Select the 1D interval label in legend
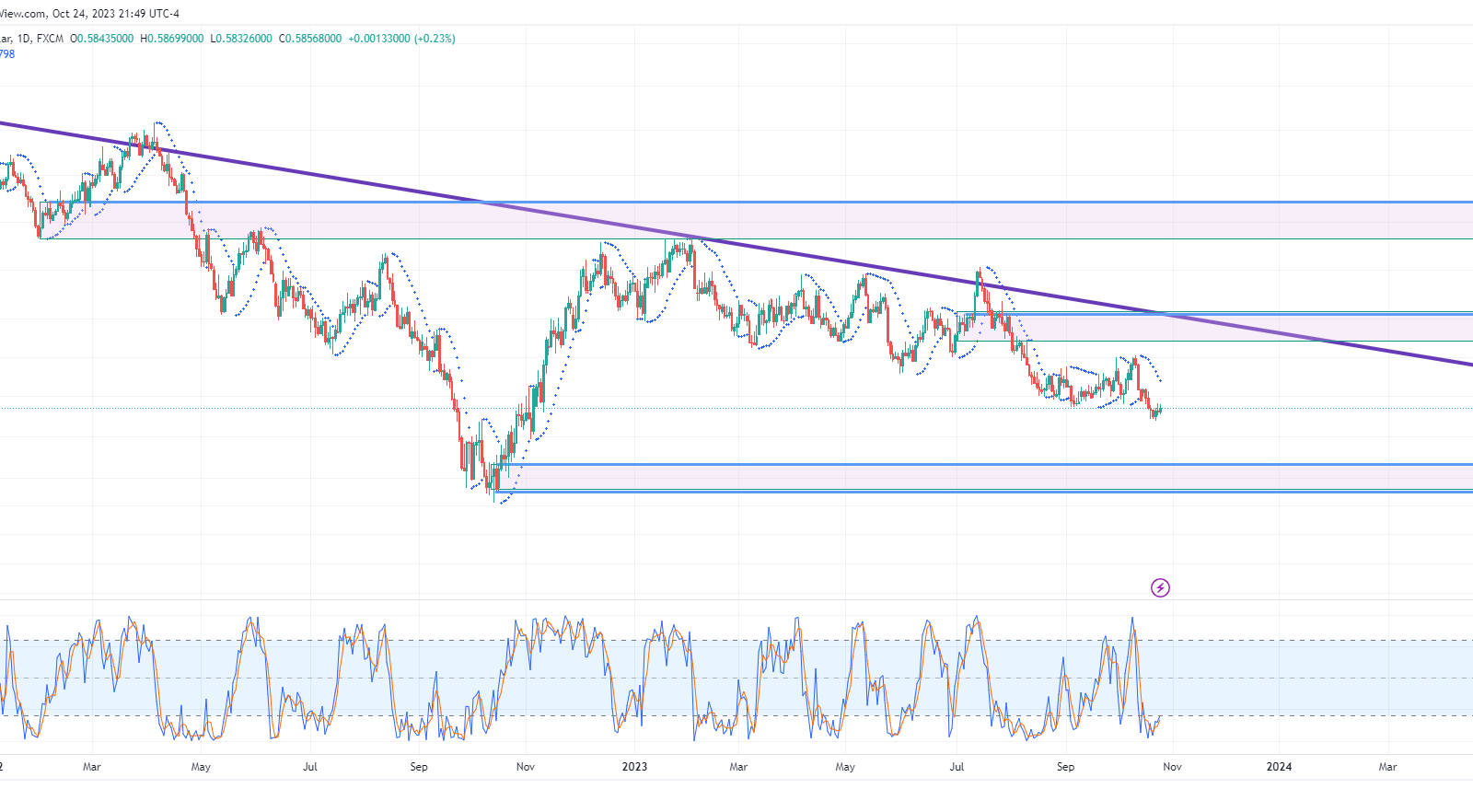Image resolution: width=1473 pixels, height=812 pixels. tap(24, 39)
